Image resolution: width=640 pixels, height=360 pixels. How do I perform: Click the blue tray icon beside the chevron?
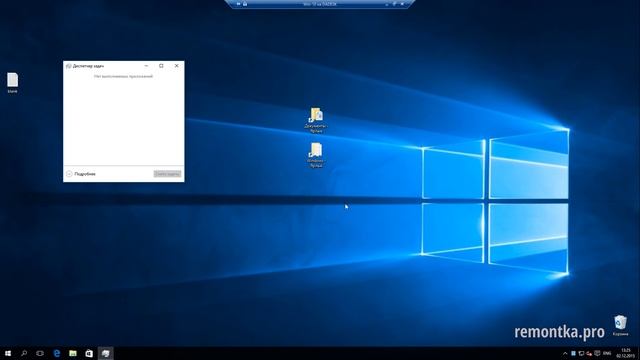(573, 354)
